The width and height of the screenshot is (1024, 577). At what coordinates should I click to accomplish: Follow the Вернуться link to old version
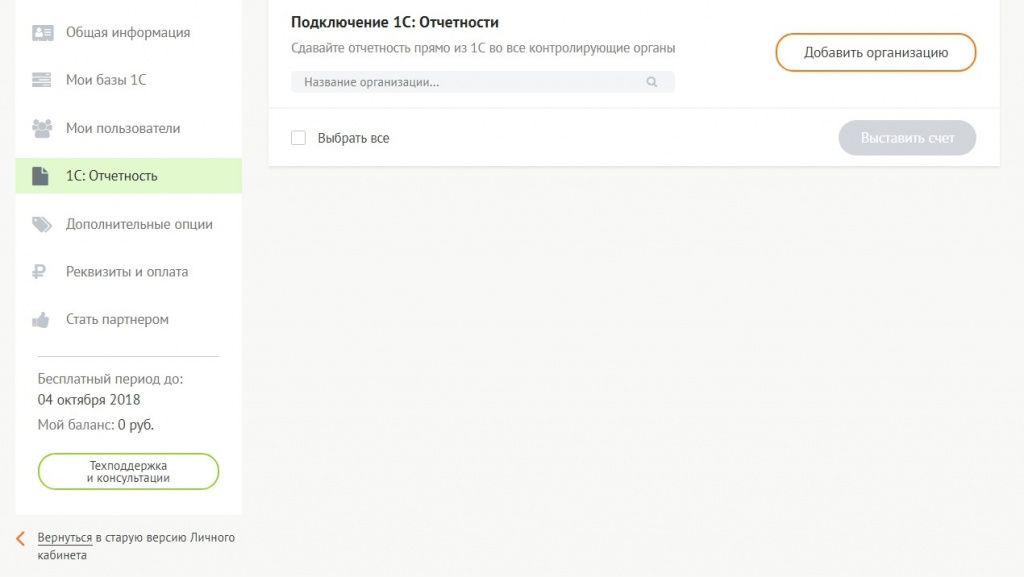coord(65,538)
